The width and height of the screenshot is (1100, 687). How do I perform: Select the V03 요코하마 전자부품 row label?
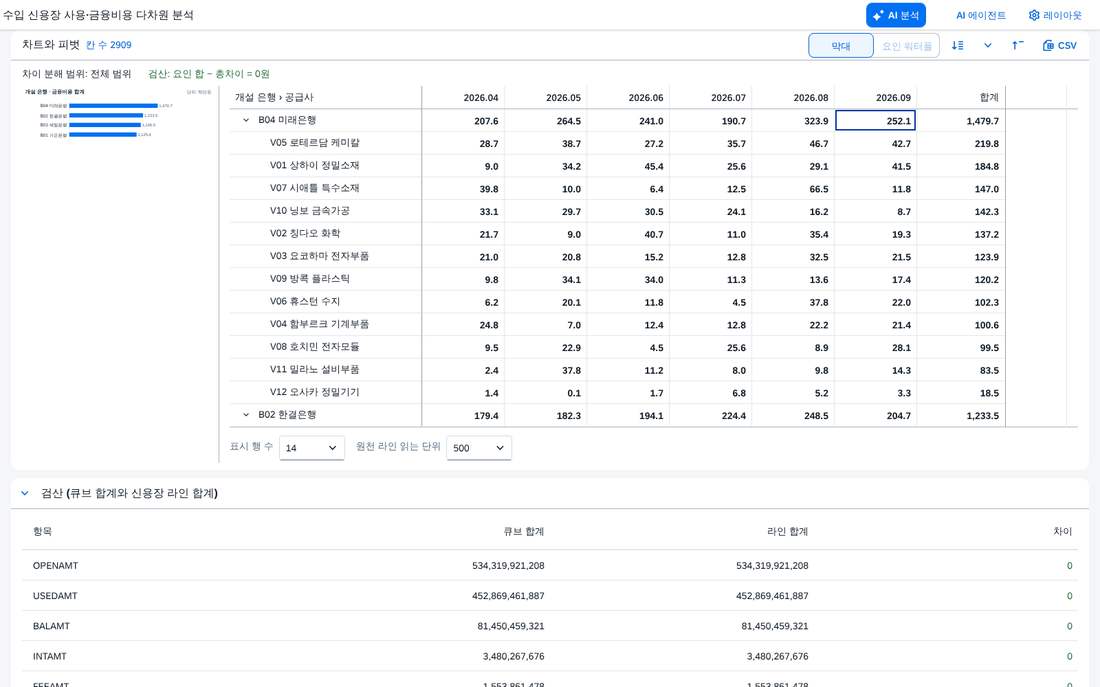(x=319, y=256)
